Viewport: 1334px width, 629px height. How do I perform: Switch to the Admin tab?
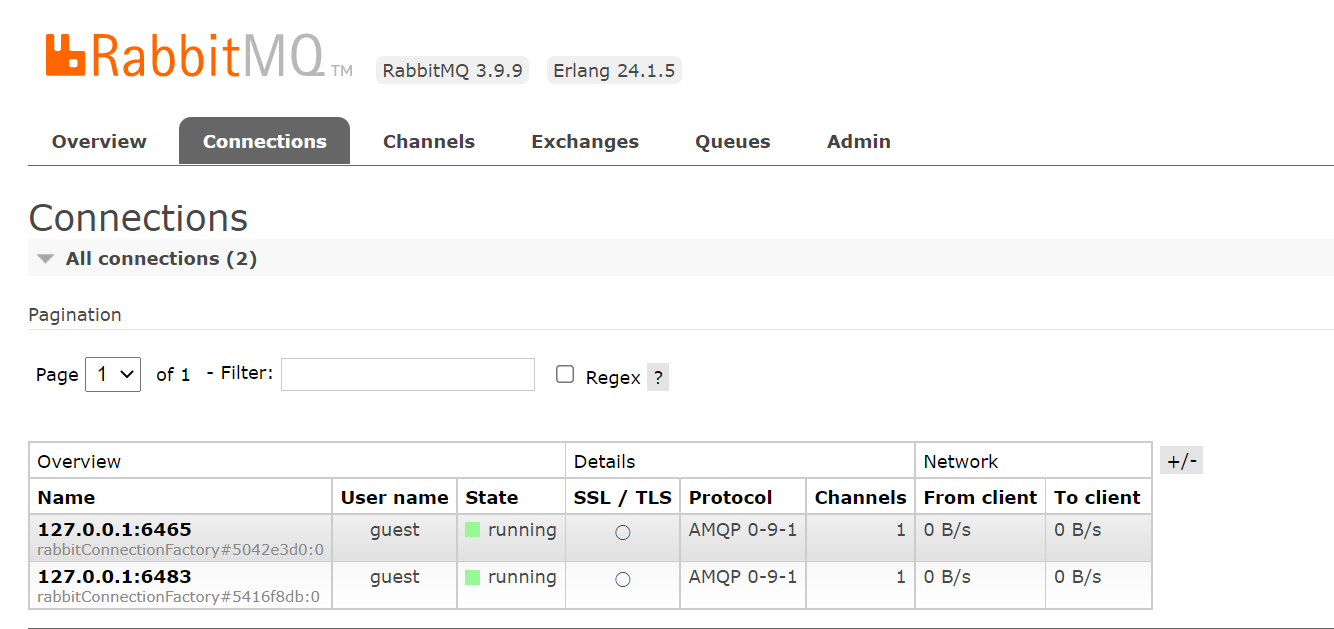[858, 142]
